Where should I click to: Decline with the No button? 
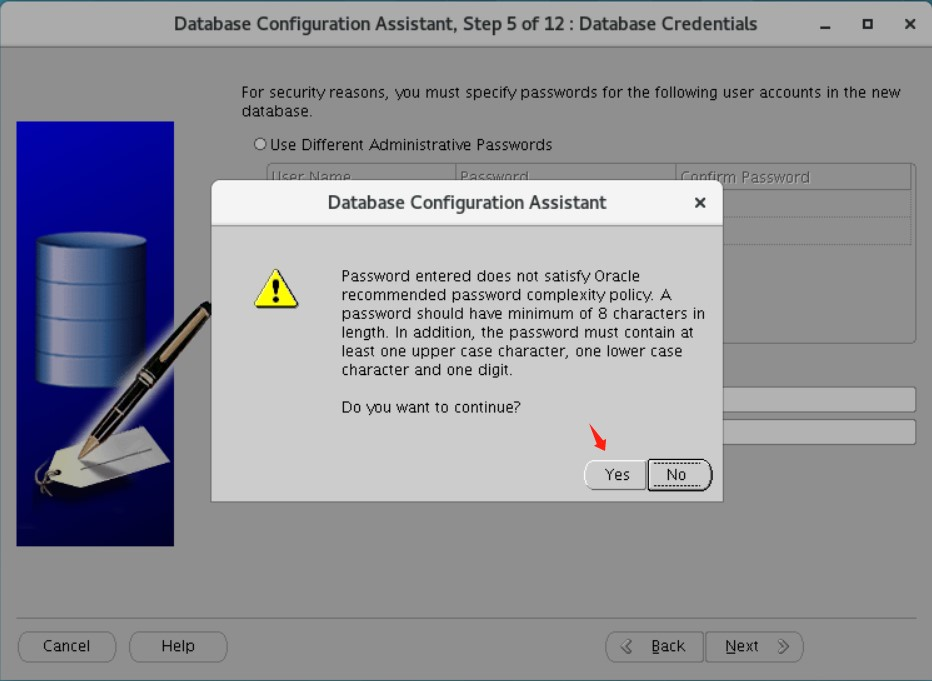(678, 475)
